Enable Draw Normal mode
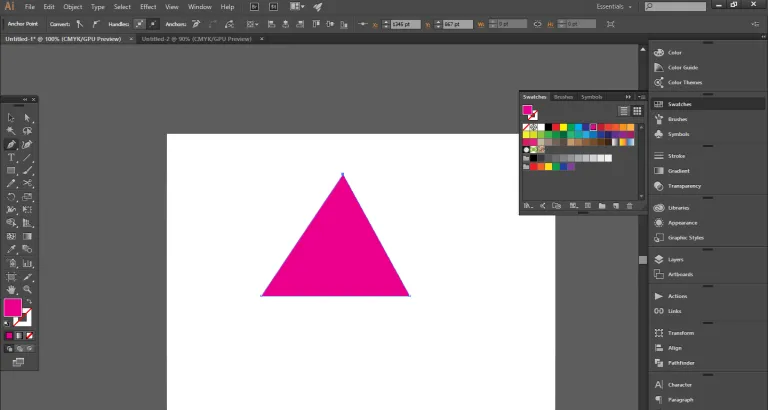 click(9, 349)
